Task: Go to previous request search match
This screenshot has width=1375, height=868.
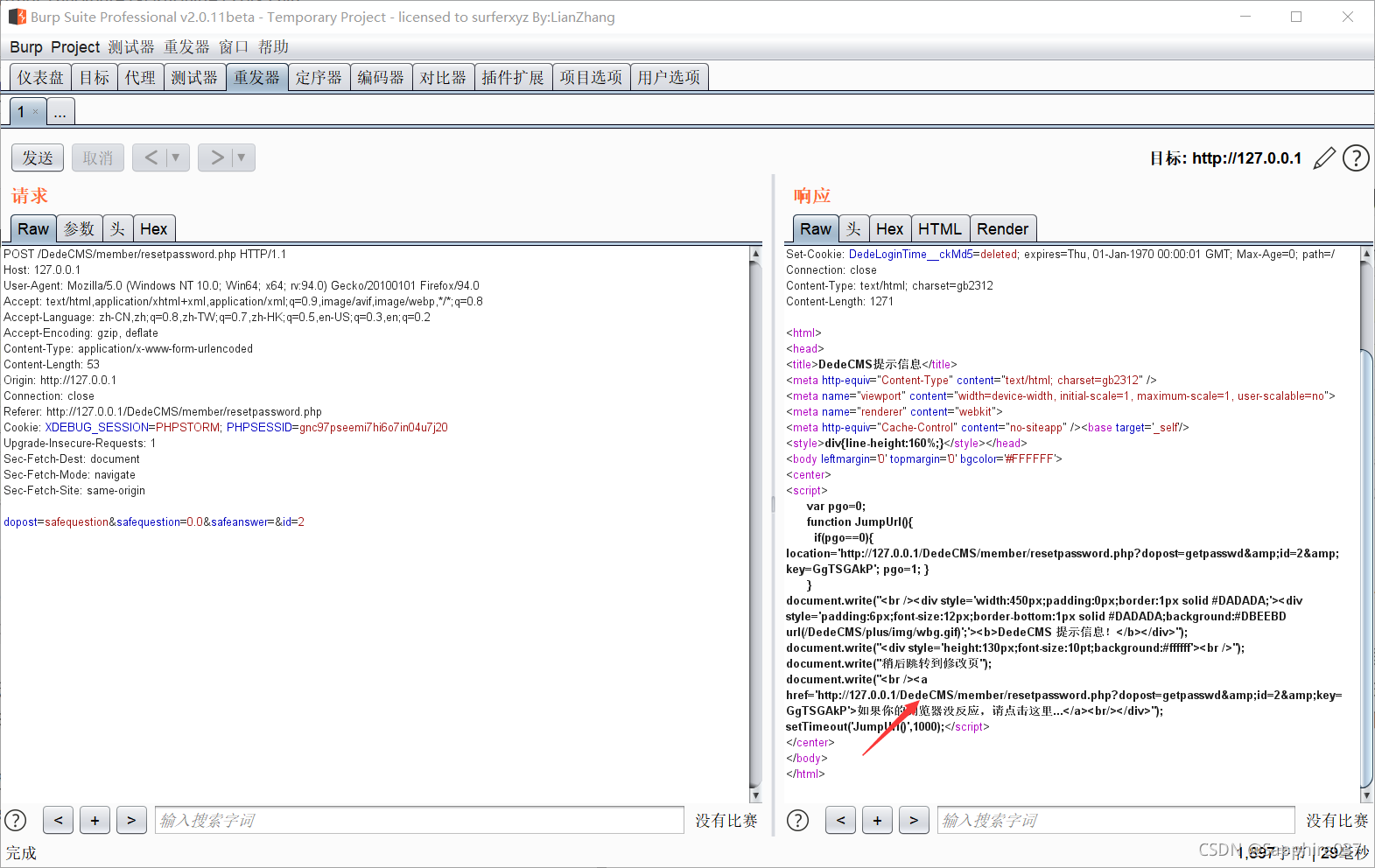Action: click(58, 821)
